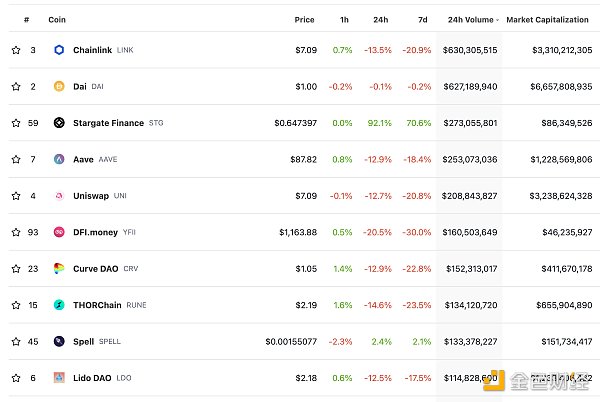The height and width of the screenshot is (402, 600).
Task: Toggle the favorite star for Aave
Action: pyautogui.click(x=15, y=159)
